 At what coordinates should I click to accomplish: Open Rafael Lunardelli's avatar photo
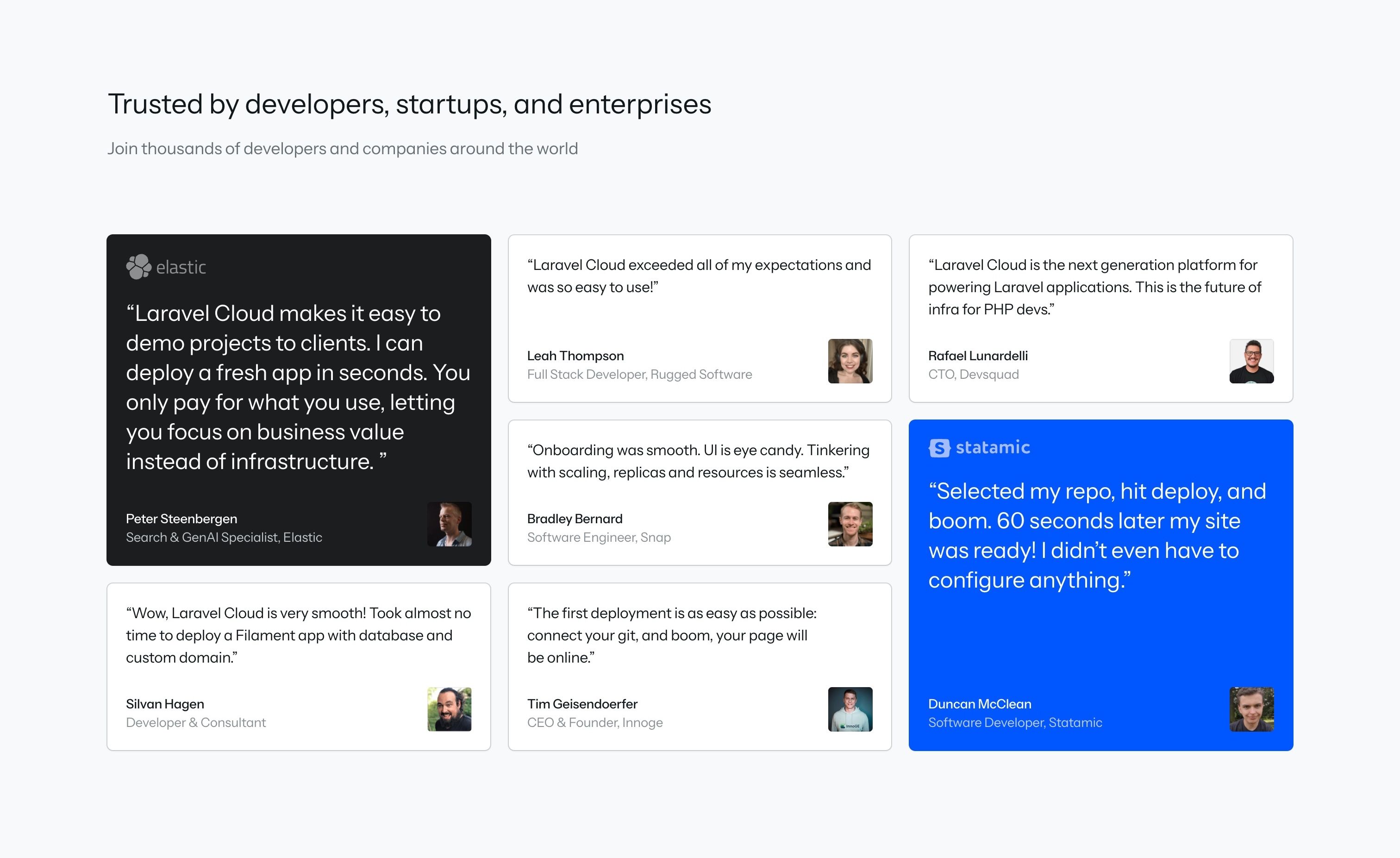[1251, 361]
